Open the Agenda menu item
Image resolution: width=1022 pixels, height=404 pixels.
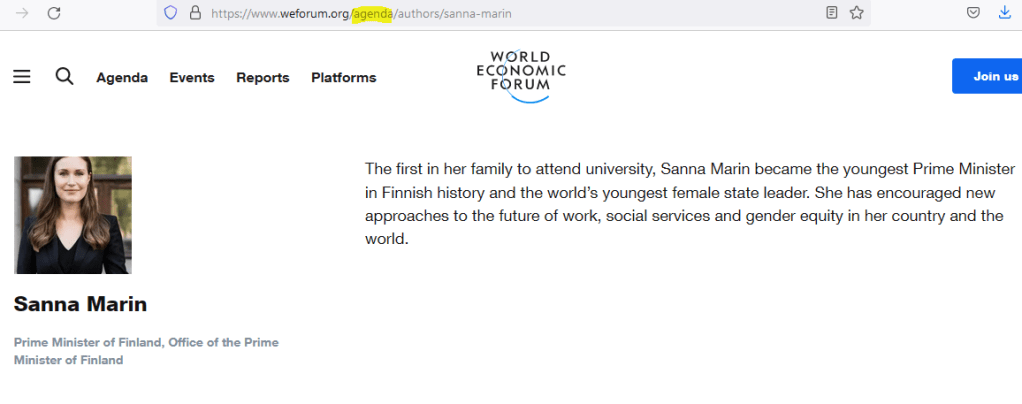coord(122,78)
